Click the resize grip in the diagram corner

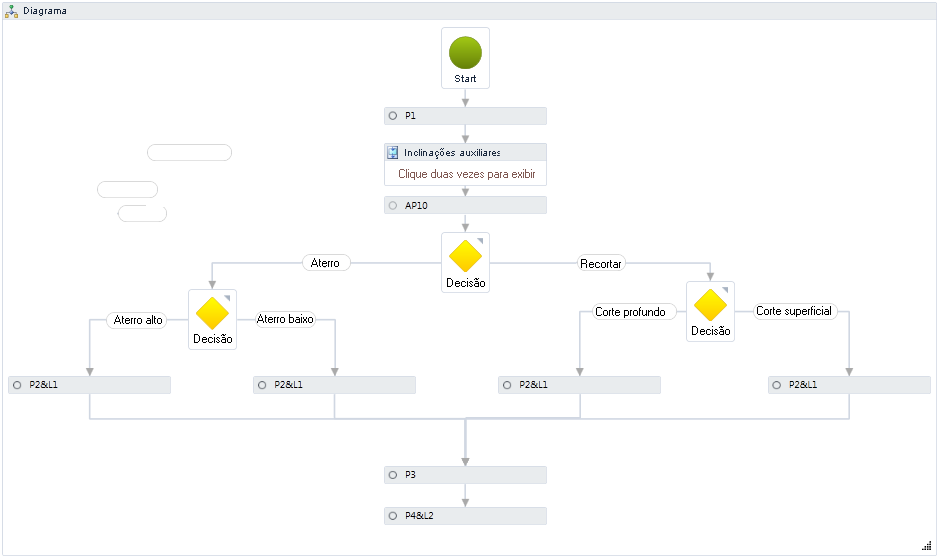926,544
